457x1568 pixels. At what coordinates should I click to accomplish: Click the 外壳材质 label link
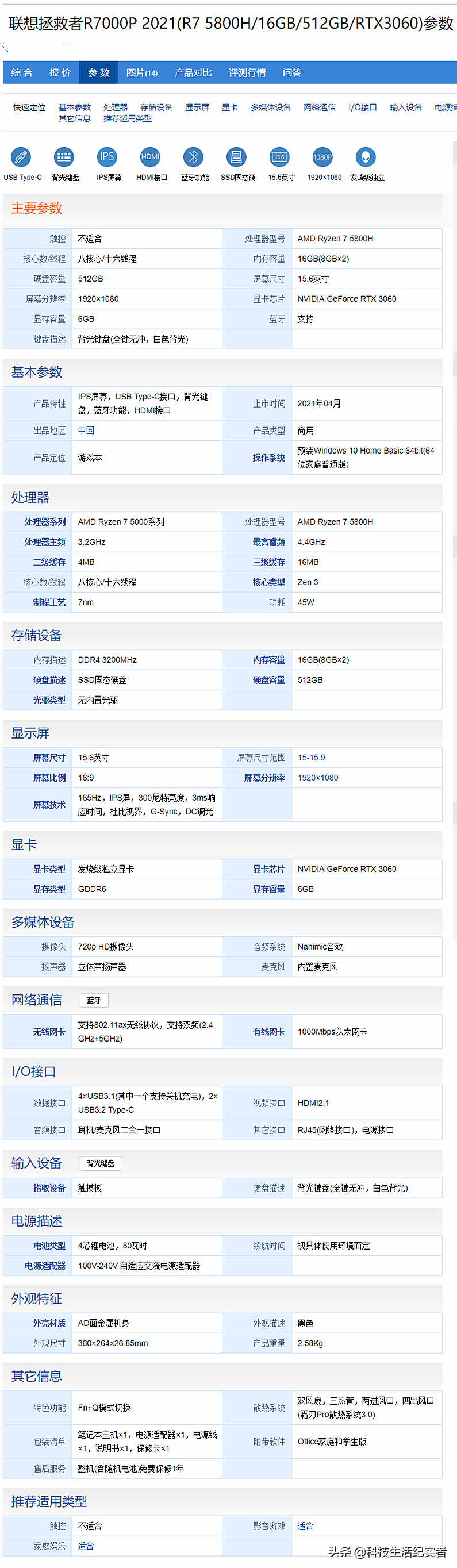click(49, 1323)
